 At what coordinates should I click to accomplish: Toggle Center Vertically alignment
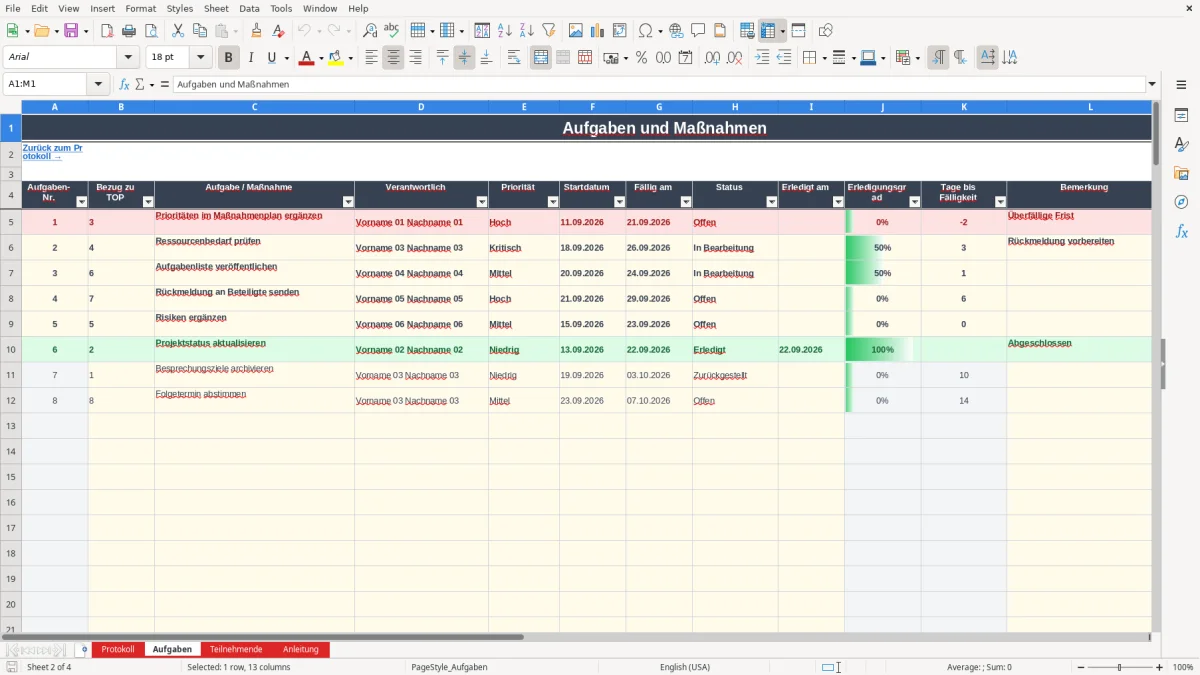464,58
